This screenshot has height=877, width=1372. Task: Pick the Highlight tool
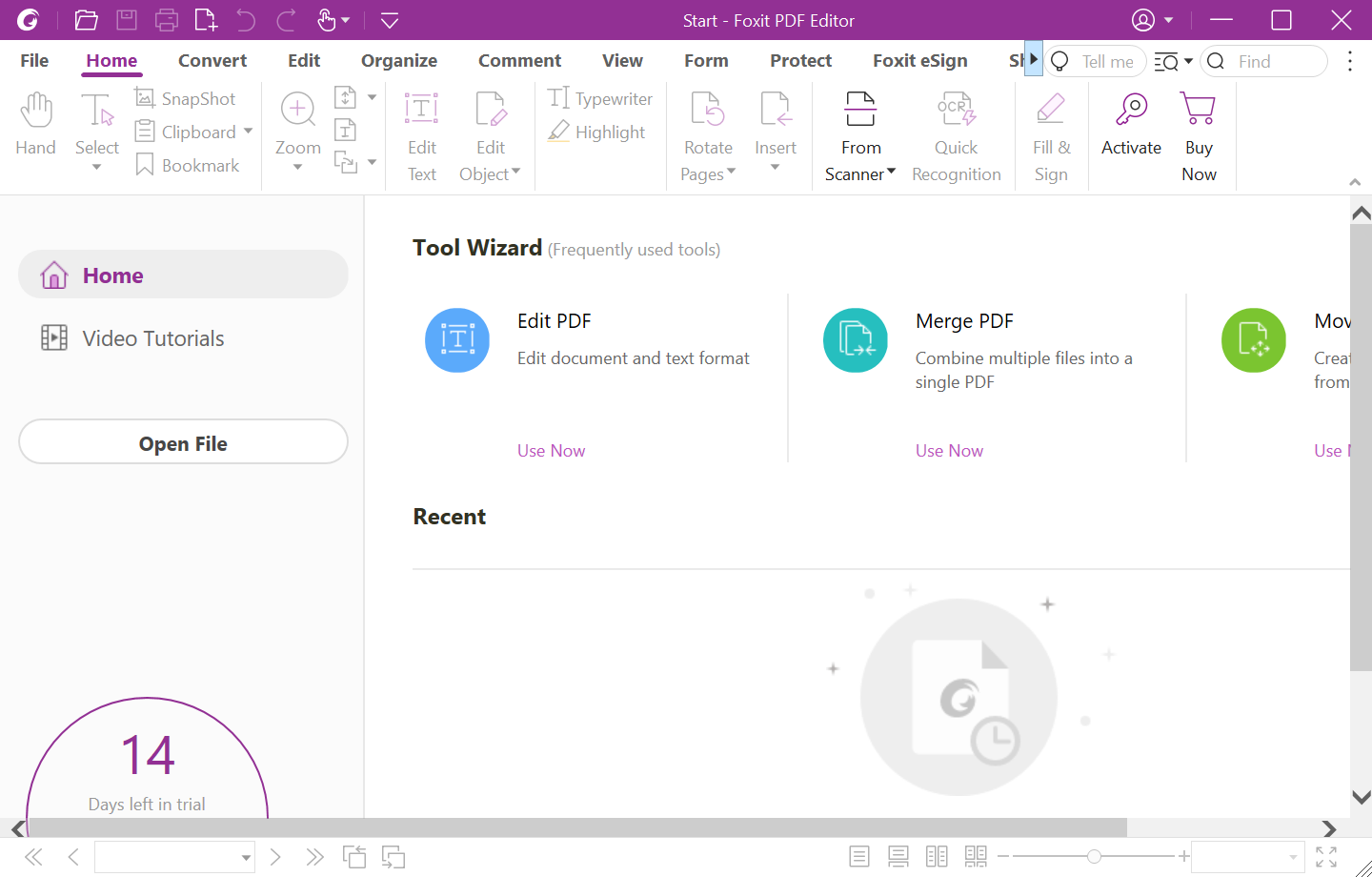pyautogui.click(x=597, y=132)
